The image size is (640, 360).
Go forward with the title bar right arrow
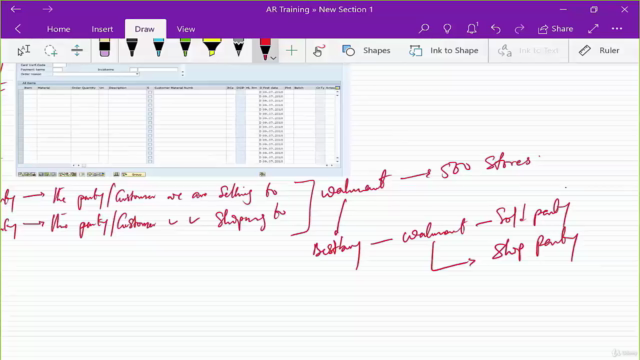47,9
